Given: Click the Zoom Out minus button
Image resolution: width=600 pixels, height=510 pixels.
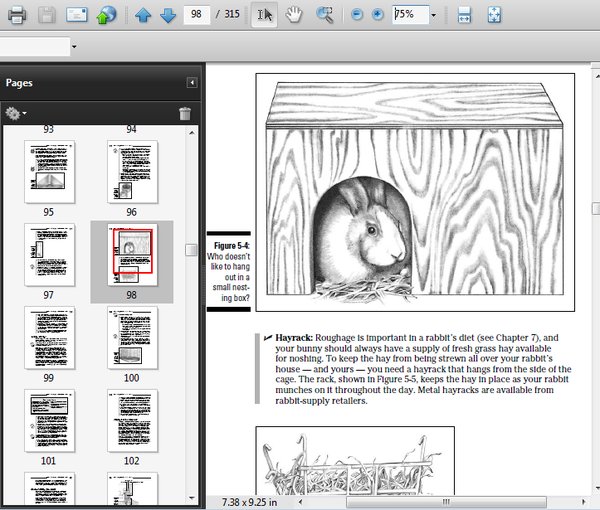Looking at the screenshot, I should pos(358,15).
